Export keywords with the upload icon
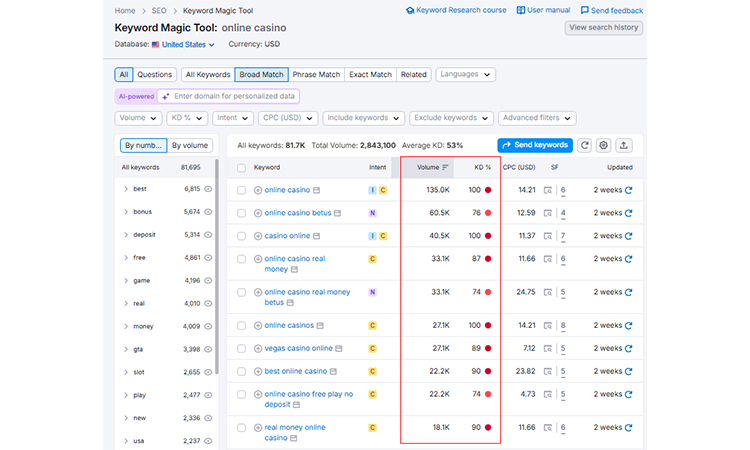The height and width of the screenshot is (450, 750). 624,145
